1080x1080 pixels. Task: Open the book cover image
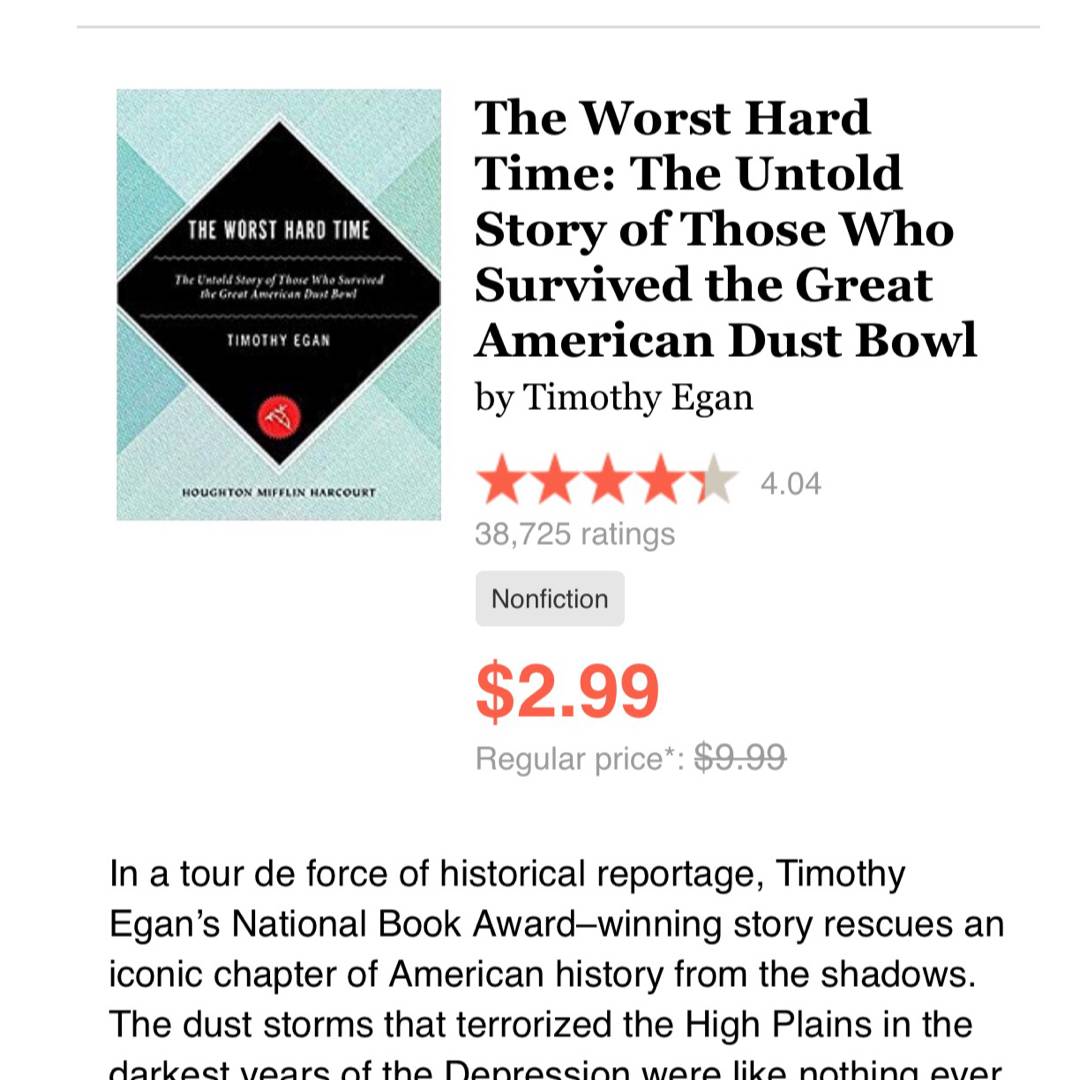pyautogui.click(x=278, y=304)
